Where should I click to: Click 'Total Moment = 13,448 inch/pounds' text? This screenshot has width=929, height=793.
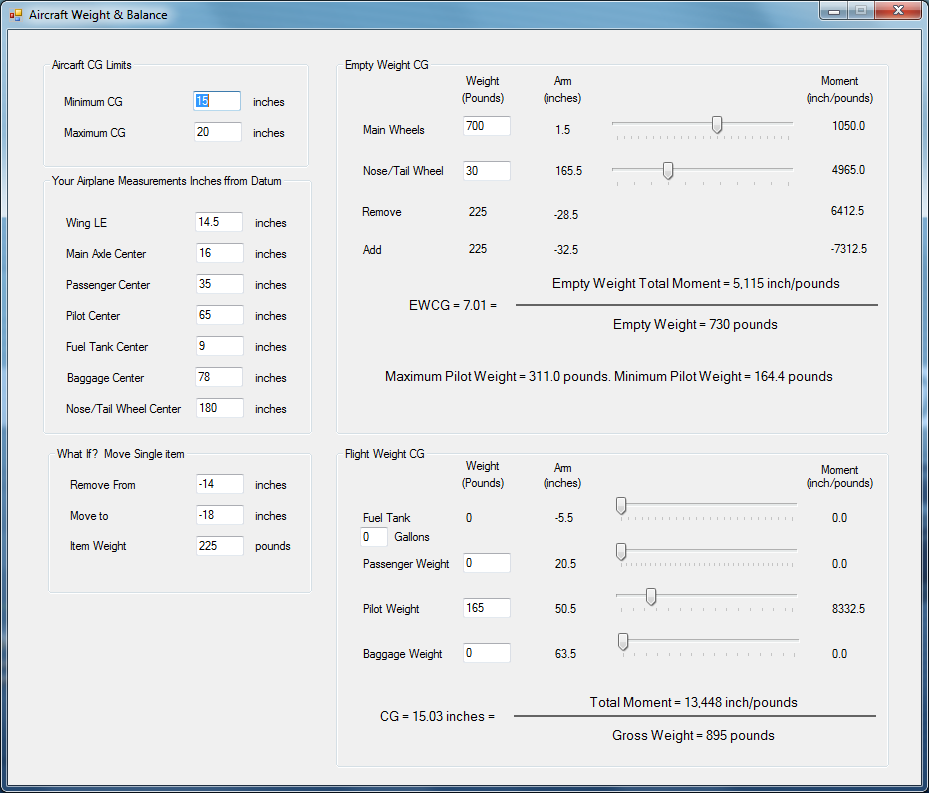coord(693,702)
